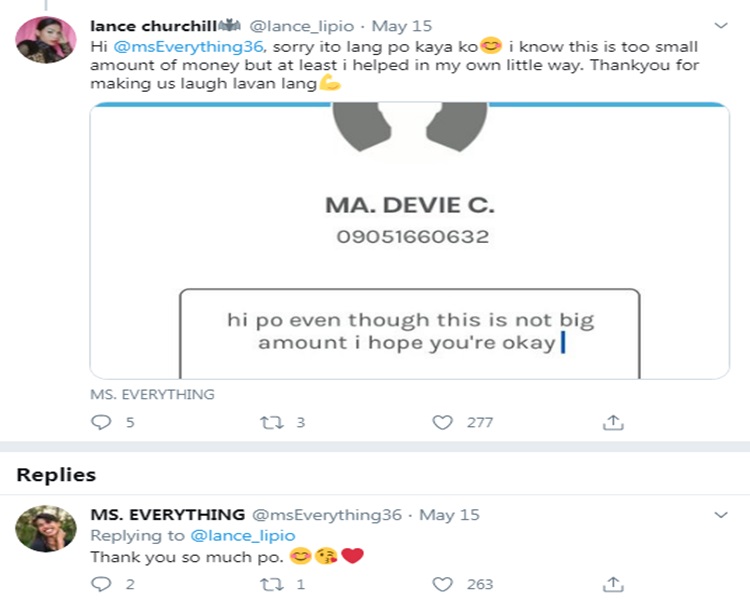
Task: Click the MS. EVERYTHING tag below image
Action: pos(153,394)
